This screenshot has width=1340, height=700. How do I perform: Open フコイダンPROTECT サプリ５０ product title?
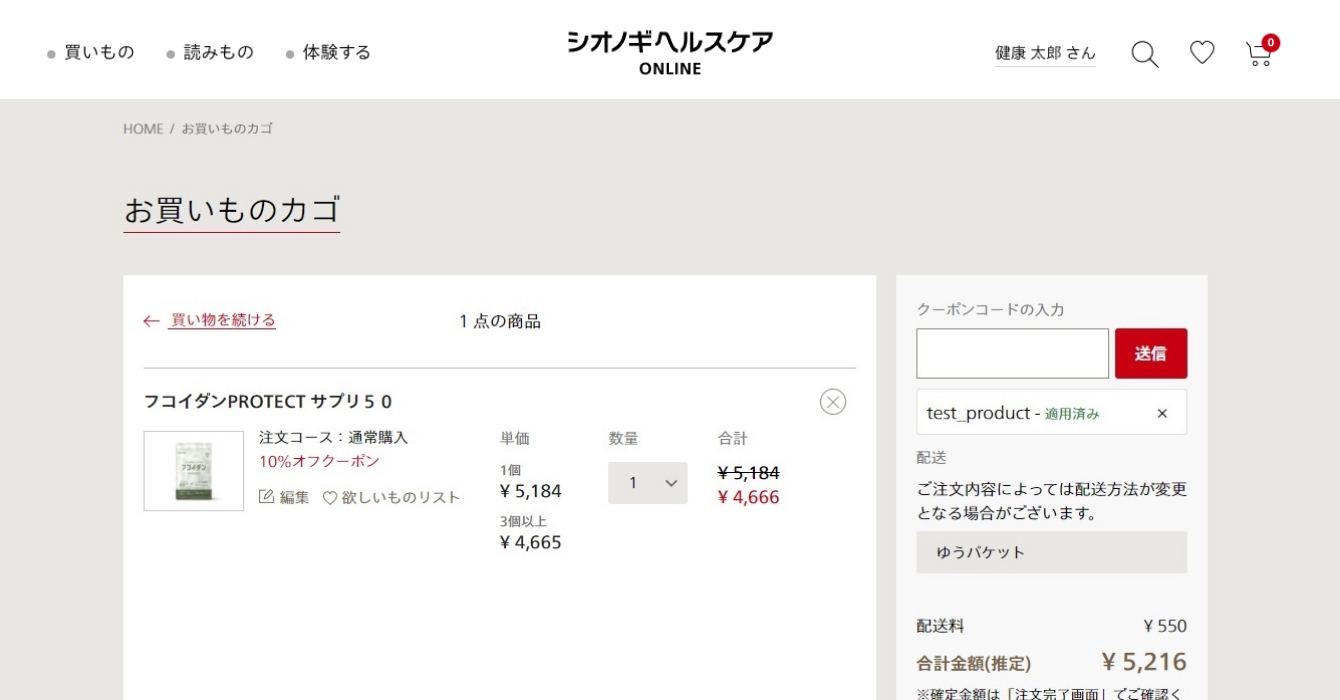coord(268,402)
